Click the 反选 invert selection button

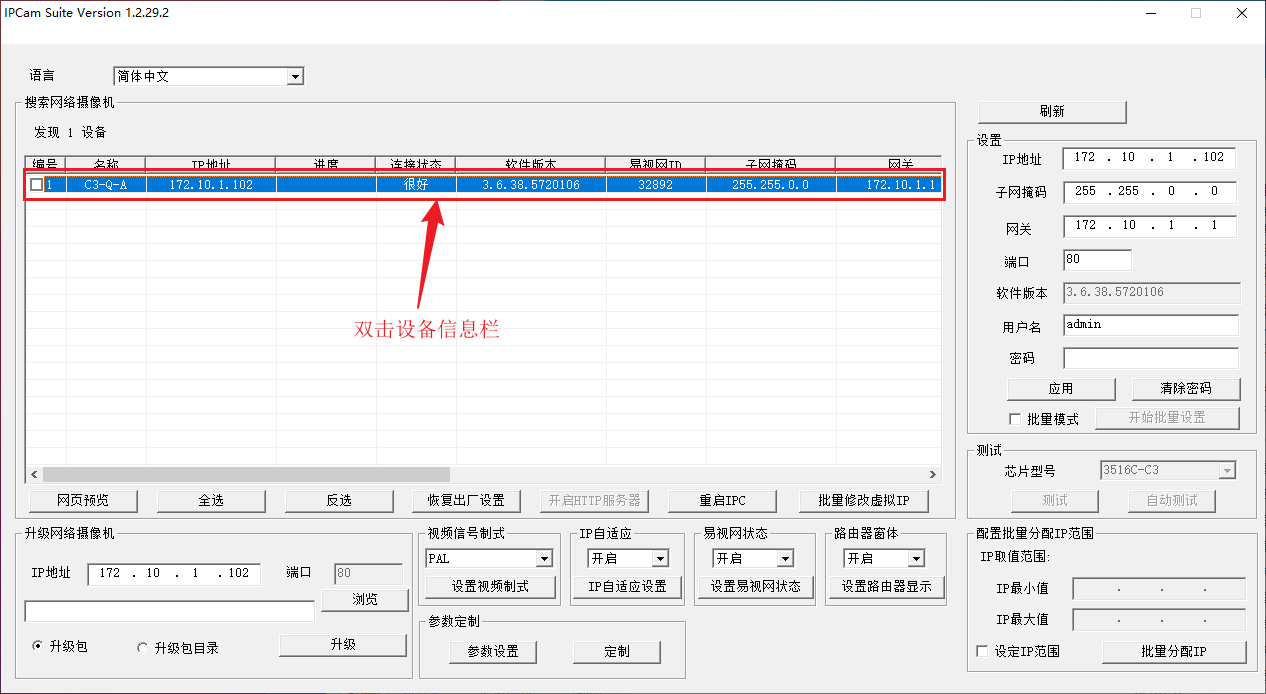[x=339, y=501]
